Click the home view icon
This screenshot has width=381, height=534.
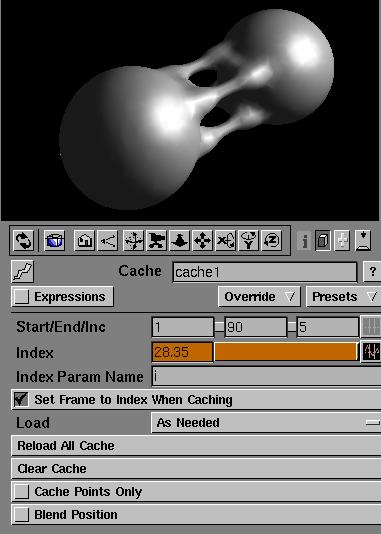coord(84,241)
